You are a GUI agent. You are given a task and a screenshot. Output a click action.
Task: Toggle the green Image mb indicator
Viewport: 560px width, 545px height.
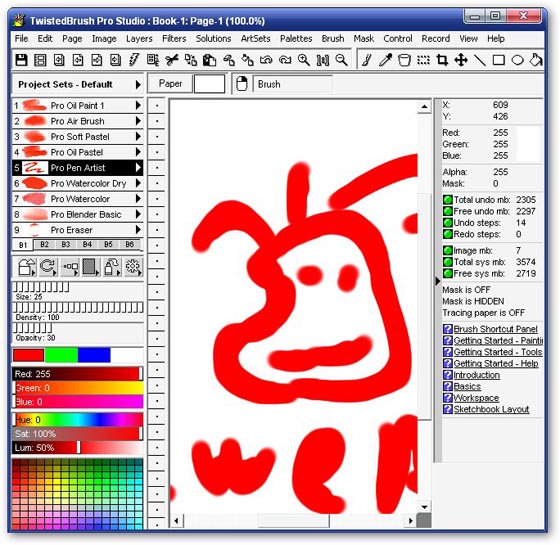[447, 250]
